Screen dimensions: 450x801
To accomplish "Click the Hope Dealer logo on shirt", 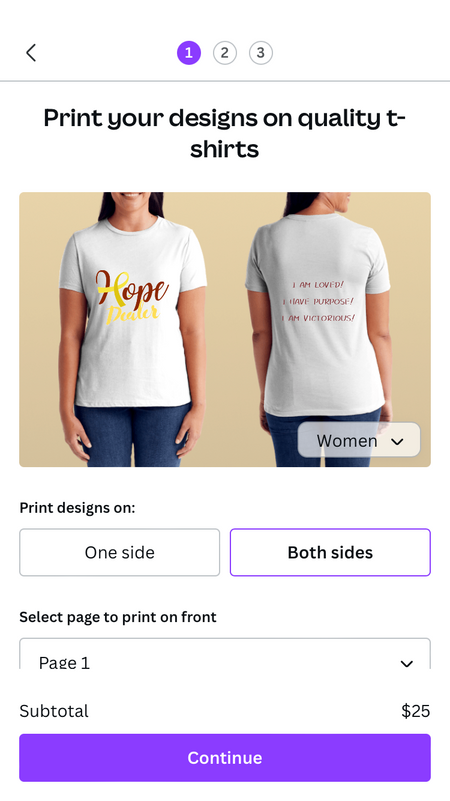I will click(x=132, y=297).
